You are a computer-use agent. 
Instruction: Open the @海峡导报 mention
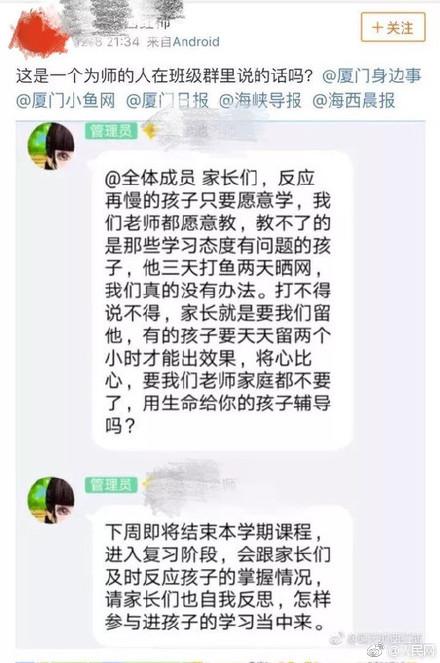click(260, 101)
